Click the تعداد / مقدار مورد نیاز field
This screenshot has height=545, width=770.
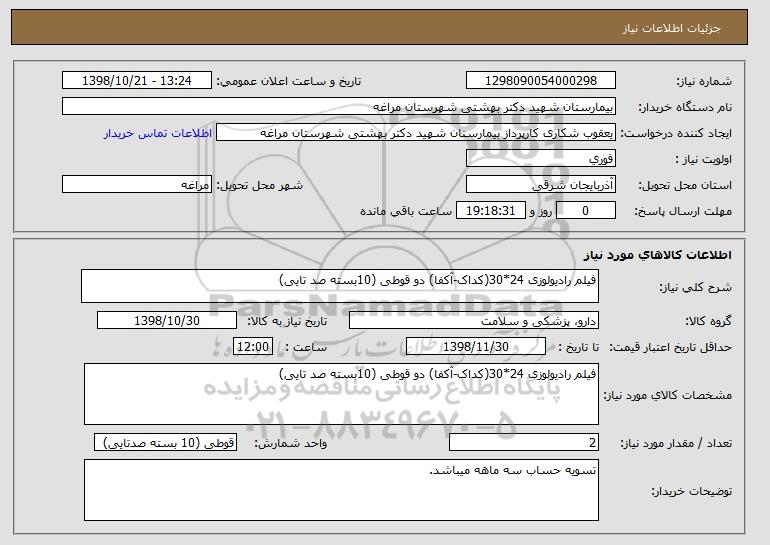(x=524, y=443)
